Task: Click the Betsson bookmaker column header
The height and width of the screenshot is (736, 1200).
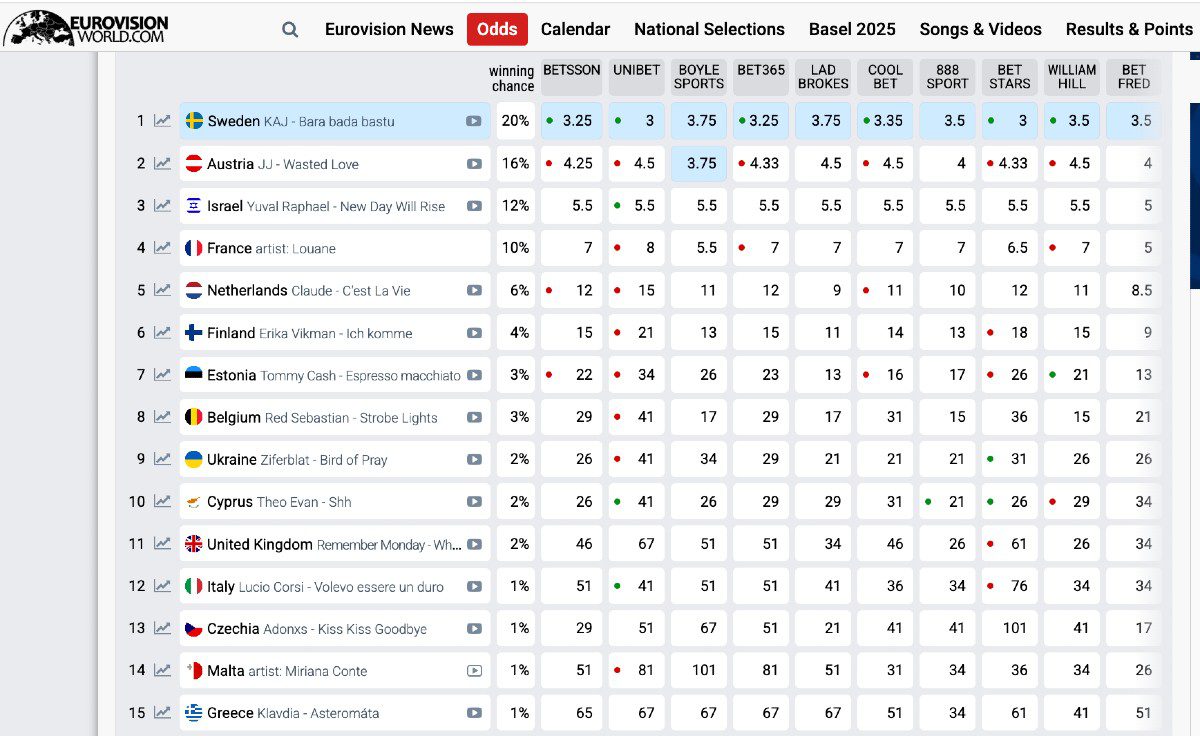Action: click(572, 71)
